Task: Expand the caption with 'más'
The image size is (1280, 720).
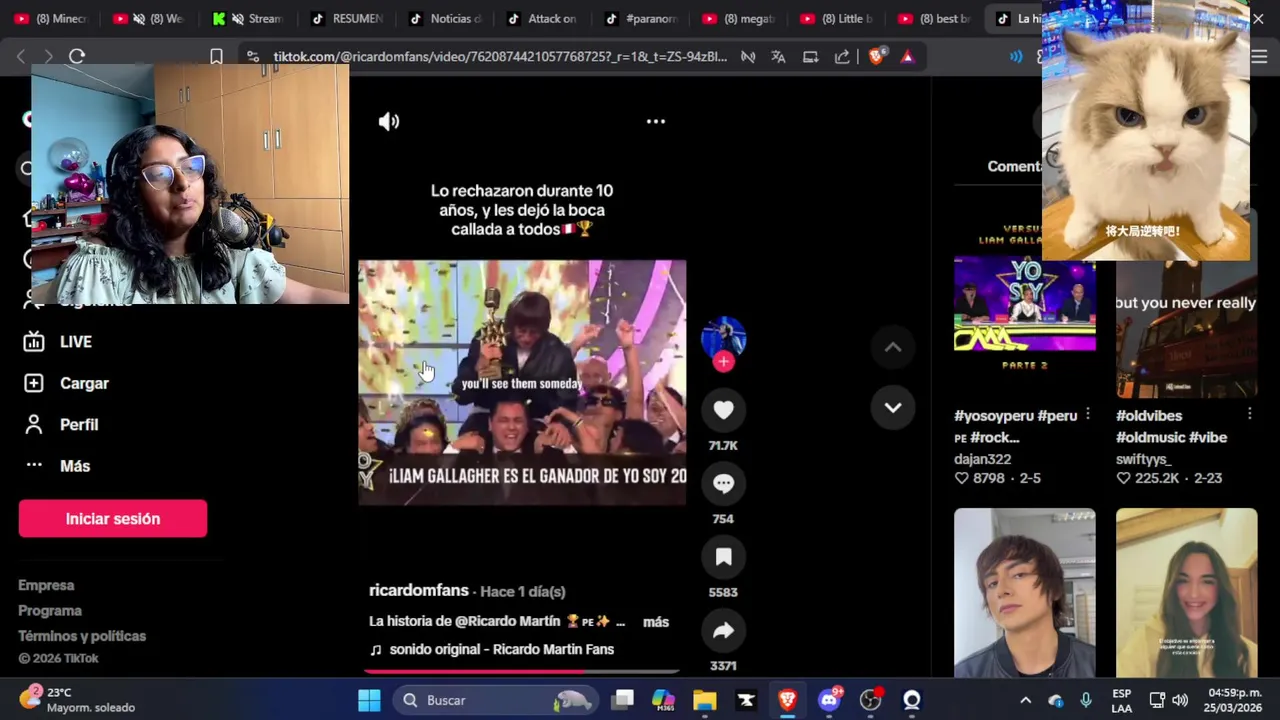Action: pos(656,622)
